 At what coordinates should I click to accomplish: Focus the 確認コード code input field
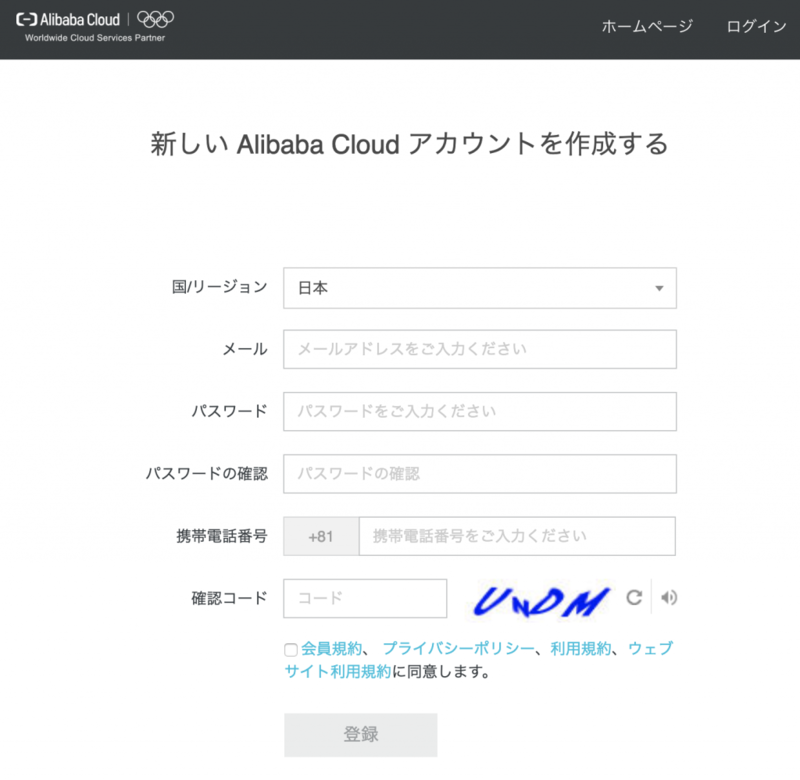click(365, 598)
